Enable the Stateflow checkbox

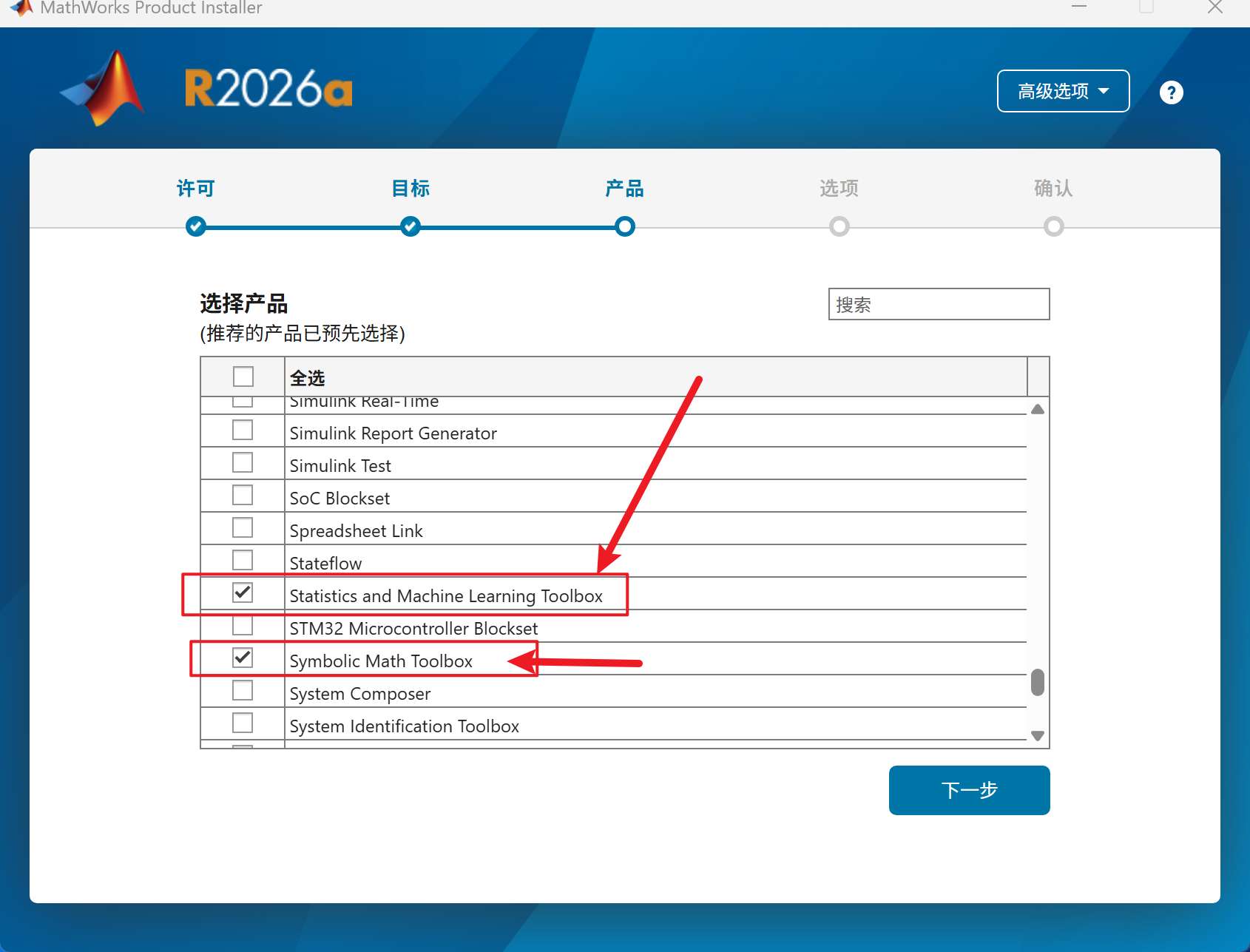243,560
